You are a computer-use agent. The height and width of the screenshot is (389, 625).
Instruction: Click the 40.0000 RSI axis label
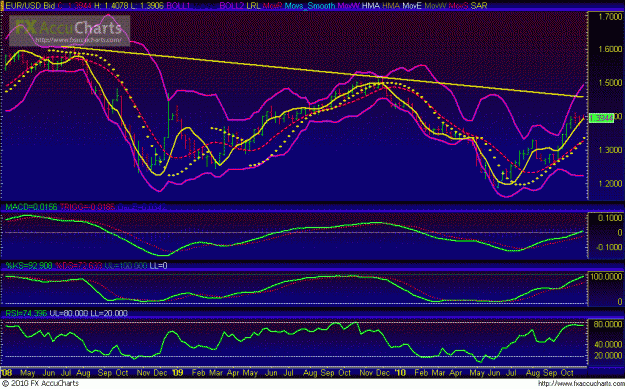pyautogui.click(x=607, y=344)
